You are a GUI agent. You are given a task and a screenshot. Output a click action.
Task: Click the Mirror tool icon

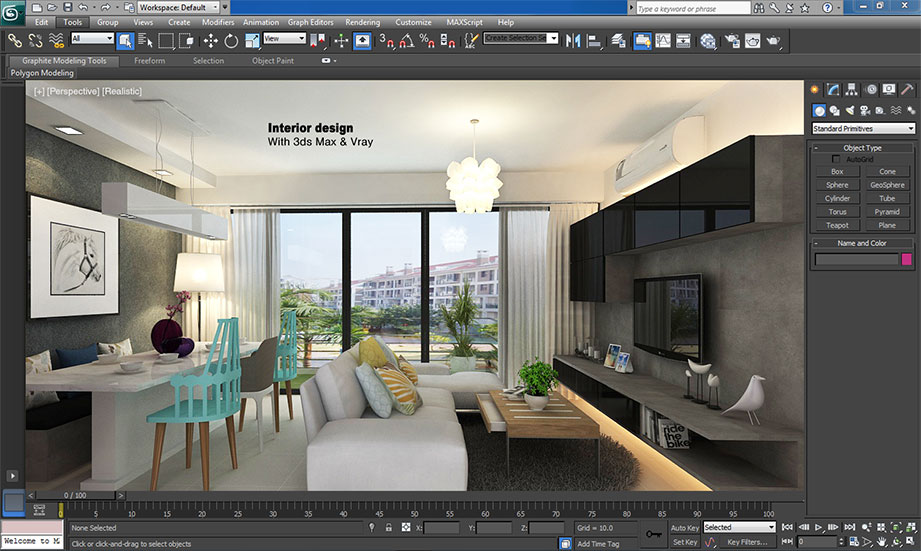click(x=573, y=41)
